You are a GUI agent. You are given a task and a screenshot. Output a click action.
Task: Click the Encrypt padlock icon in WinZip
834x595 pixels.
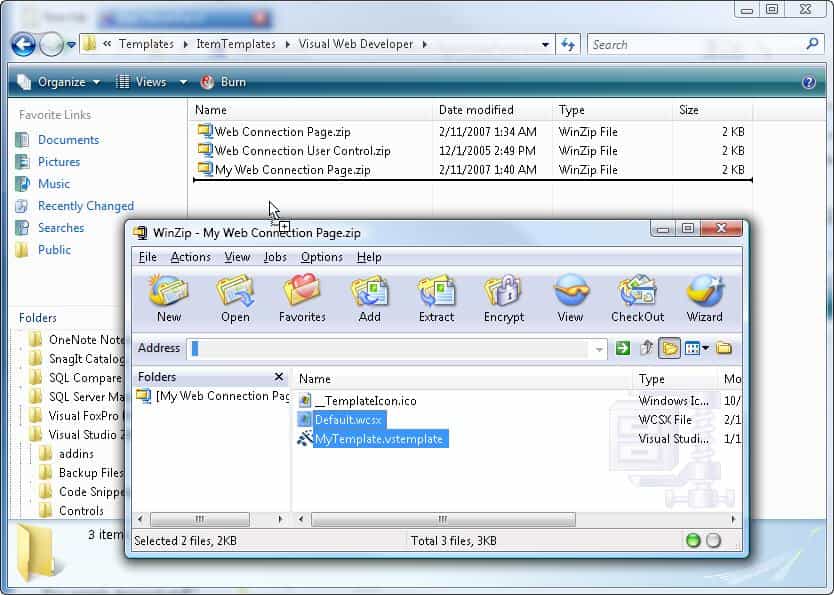[x=504, y=290]
